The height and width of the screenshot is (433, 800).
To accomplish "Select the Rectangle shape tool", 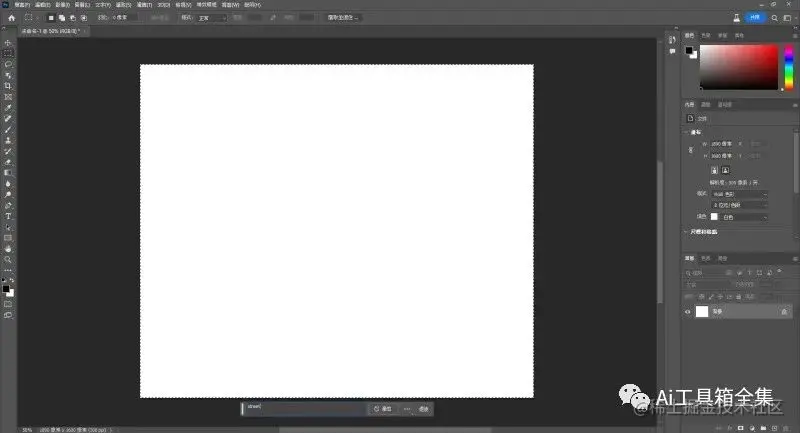I will 8,238.
